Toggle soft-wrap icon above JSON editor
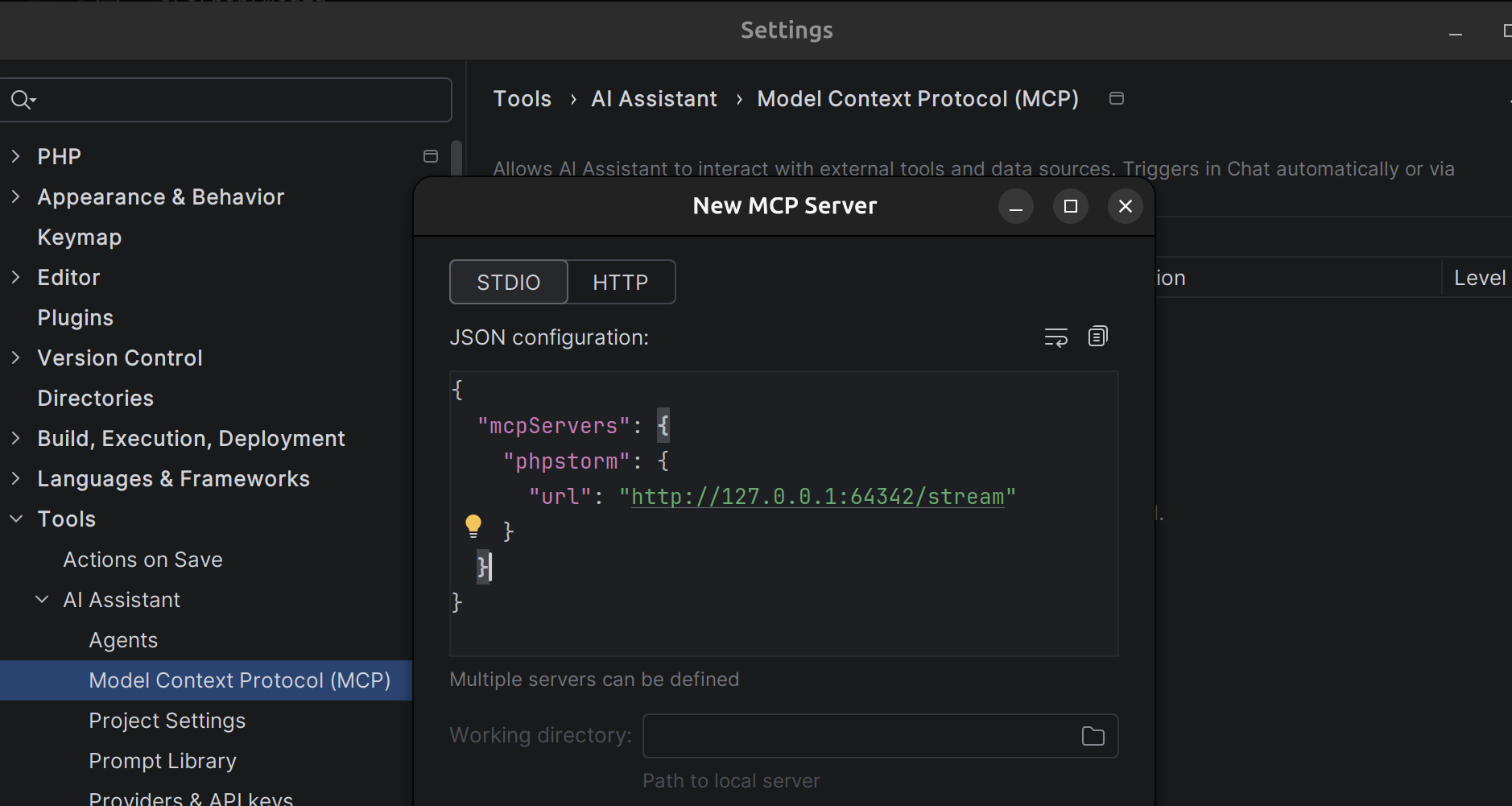Image resolution: width=1512 pixels, height=806 pixels. tap(1056, 337)
